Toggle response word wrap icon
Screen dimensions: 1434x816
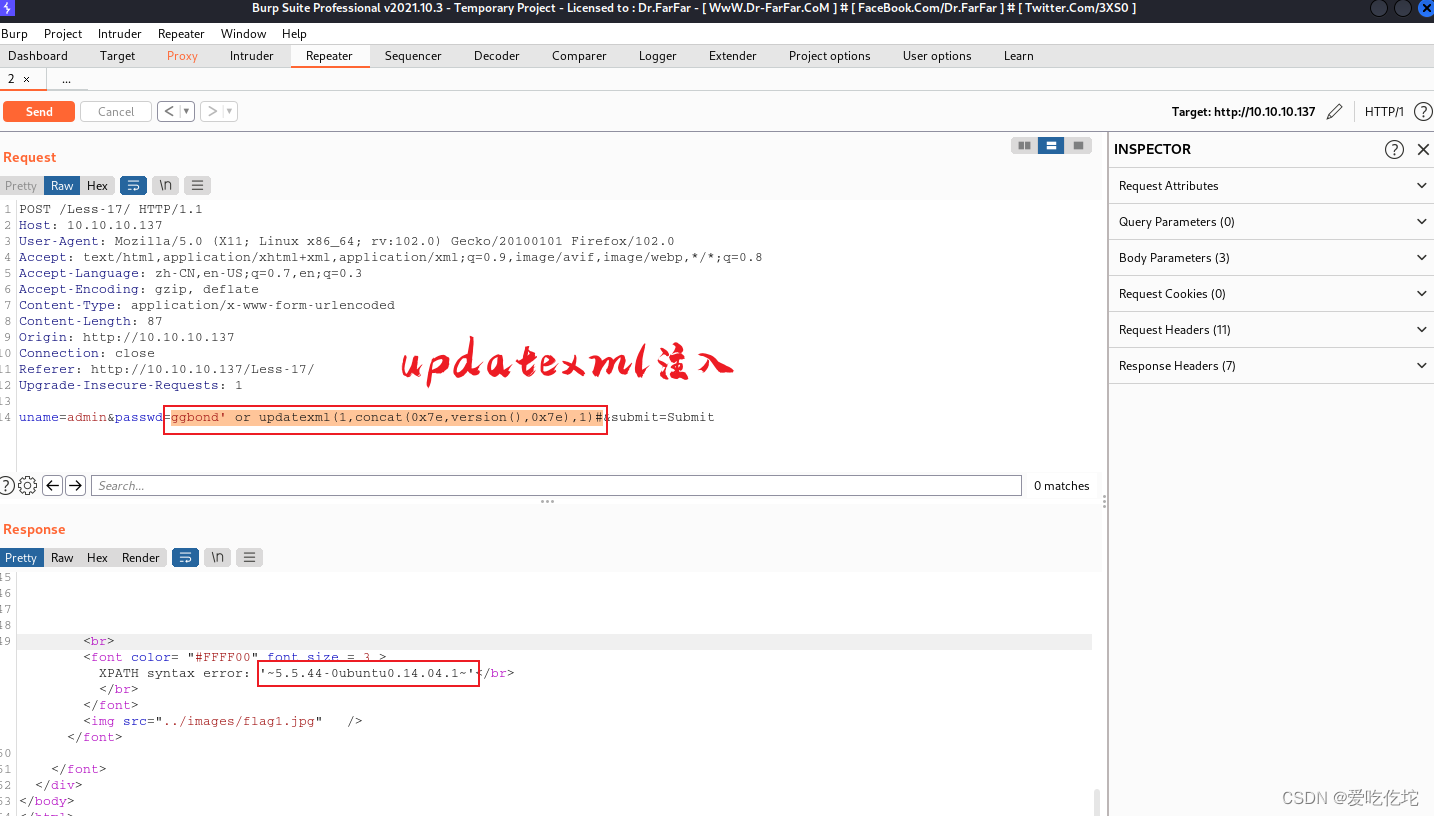coord(185,557)
